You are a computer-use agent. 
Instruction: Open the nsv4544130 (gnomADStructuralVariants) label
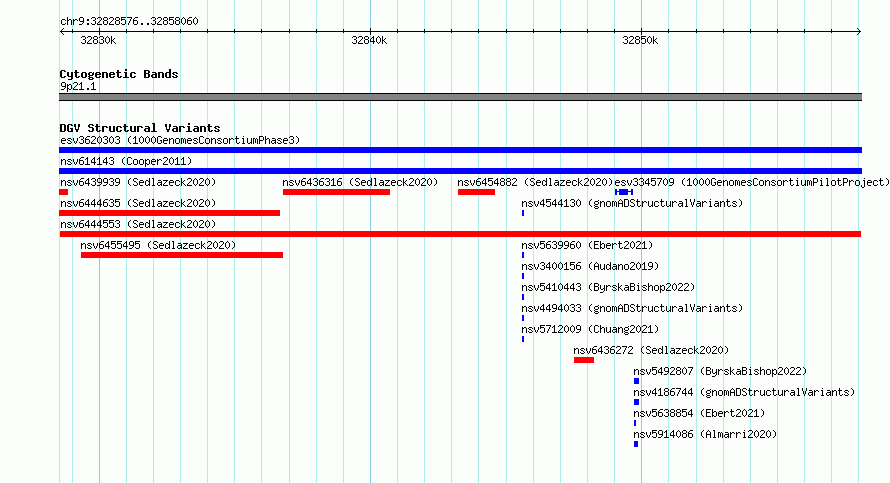coord(632,203)
